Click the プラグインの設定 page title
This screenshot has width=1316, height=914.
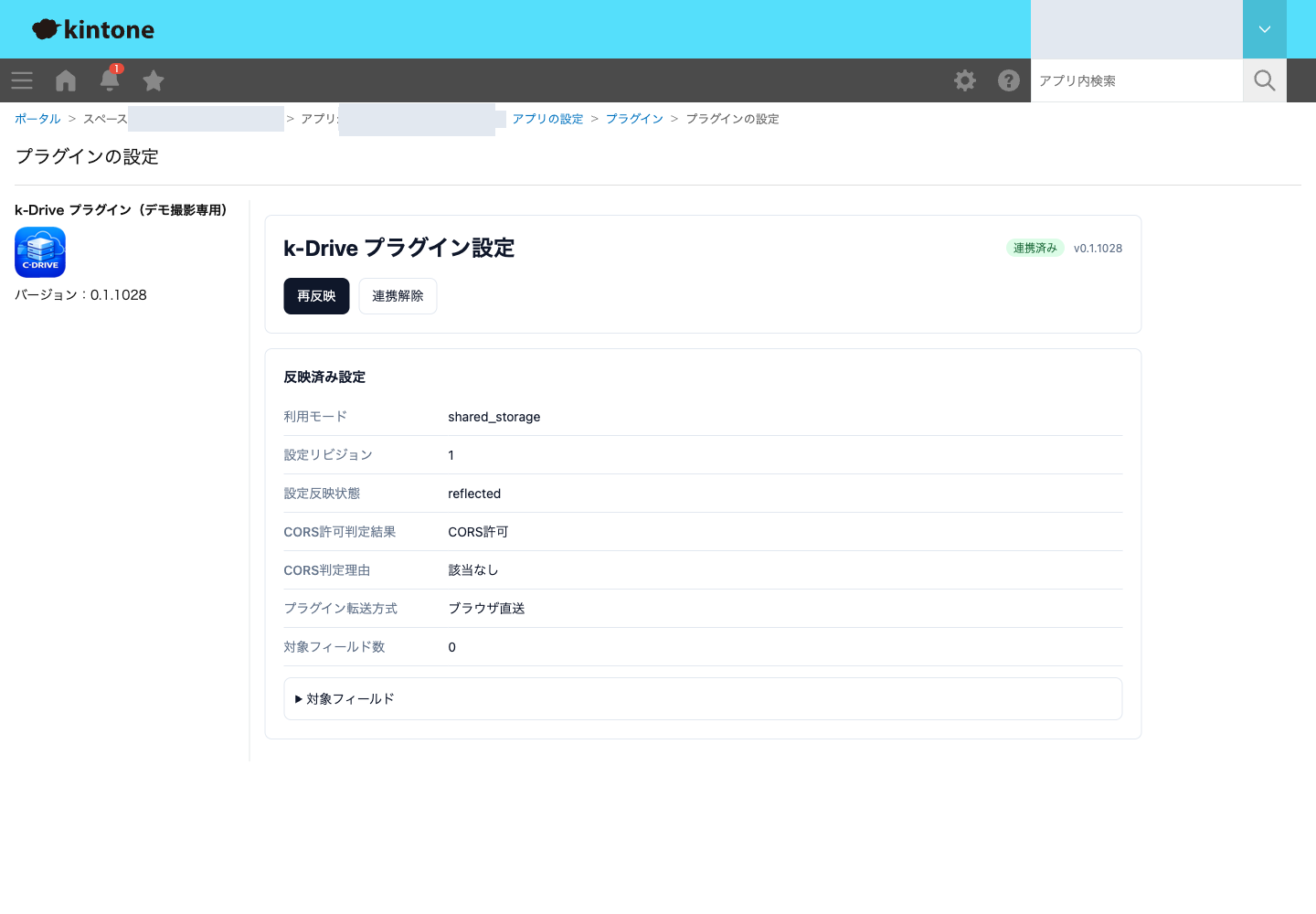coord(87,156)
